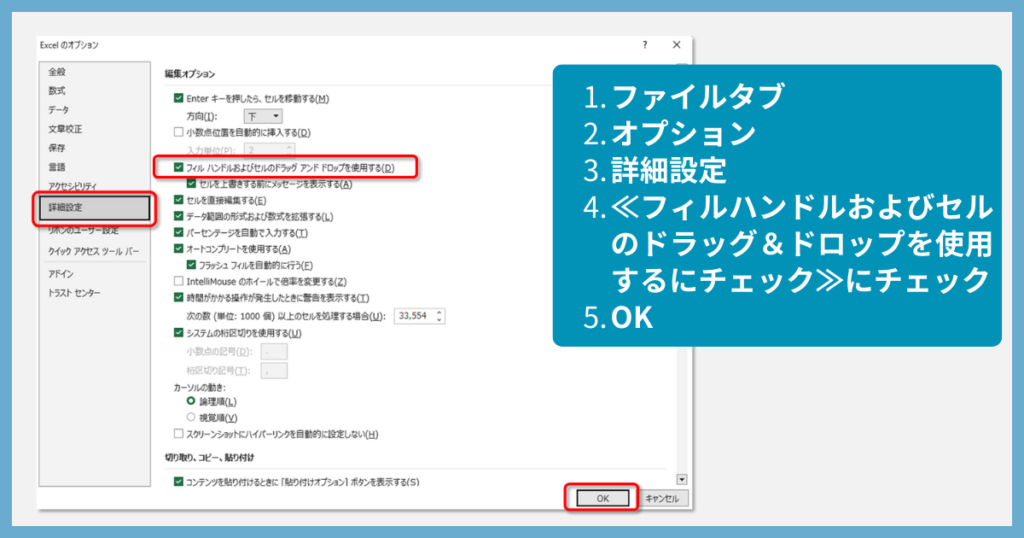Screen dimensions: 1024x538
Task: Click the 33,554 cell count input field
Action: [412, 316]
